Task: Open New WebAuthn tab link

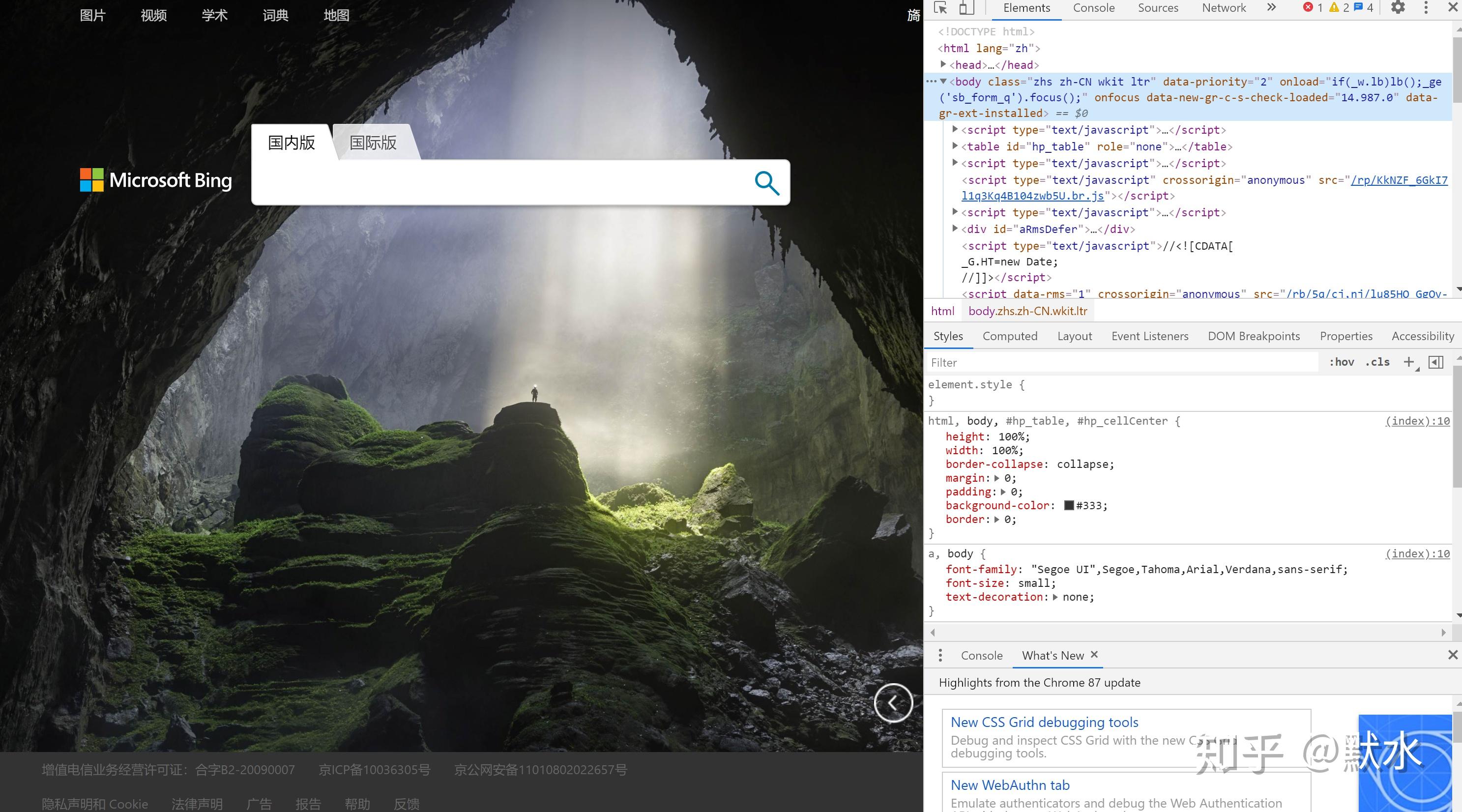Action: [x=1010, y=785]
